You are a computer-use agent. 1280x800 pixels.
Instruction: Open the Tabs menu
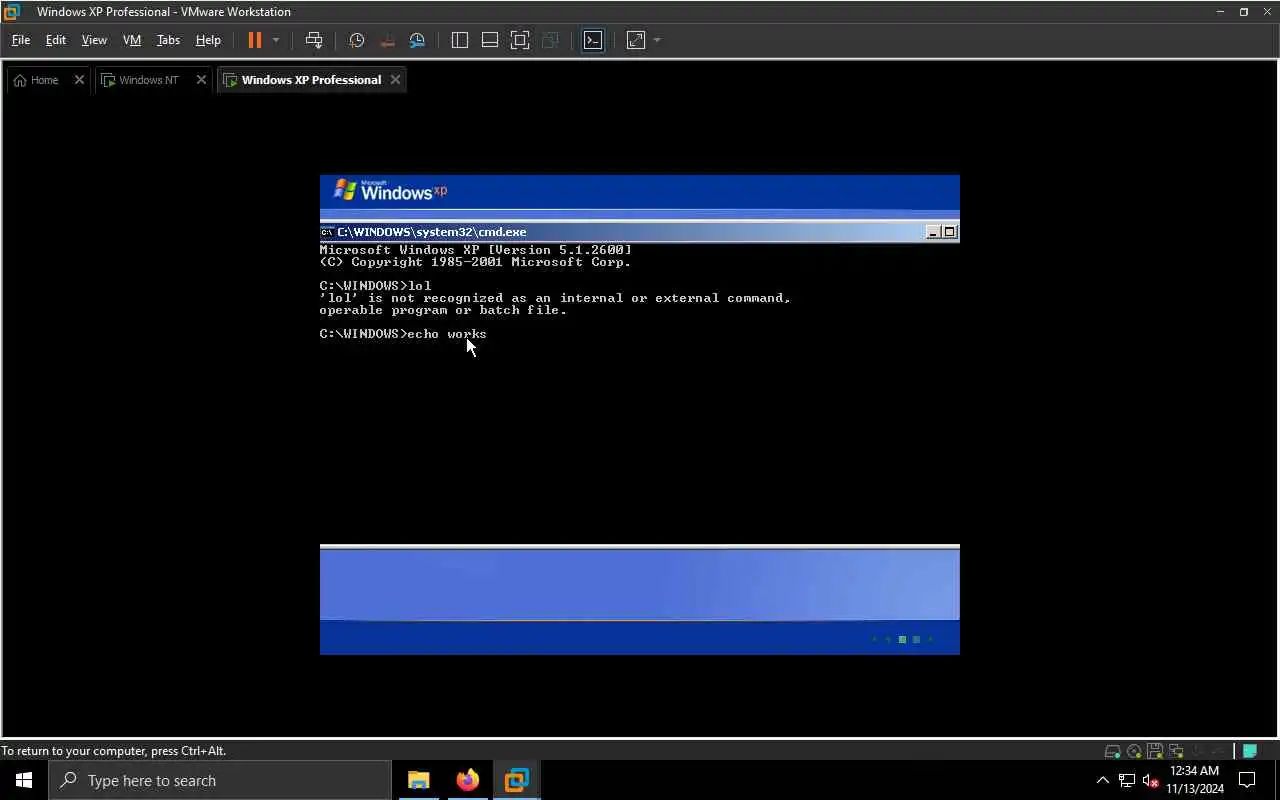point(168,40)
